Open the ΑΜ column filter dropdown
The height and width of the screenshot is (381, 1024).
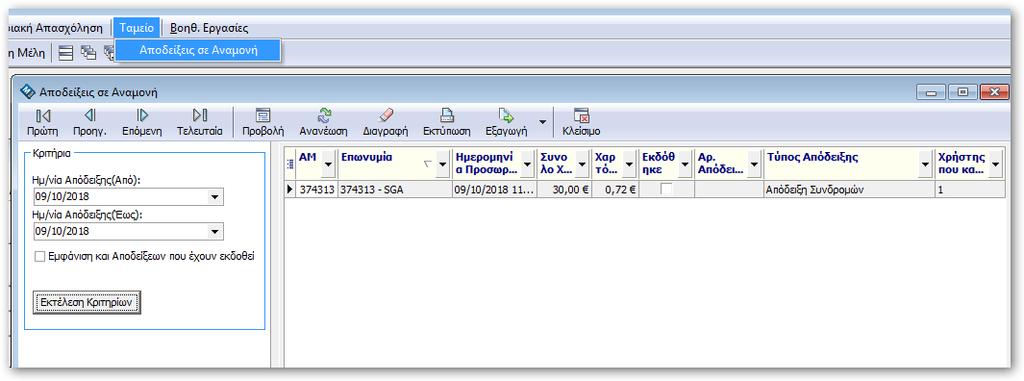pyautogui.click(x=328, y=165)
